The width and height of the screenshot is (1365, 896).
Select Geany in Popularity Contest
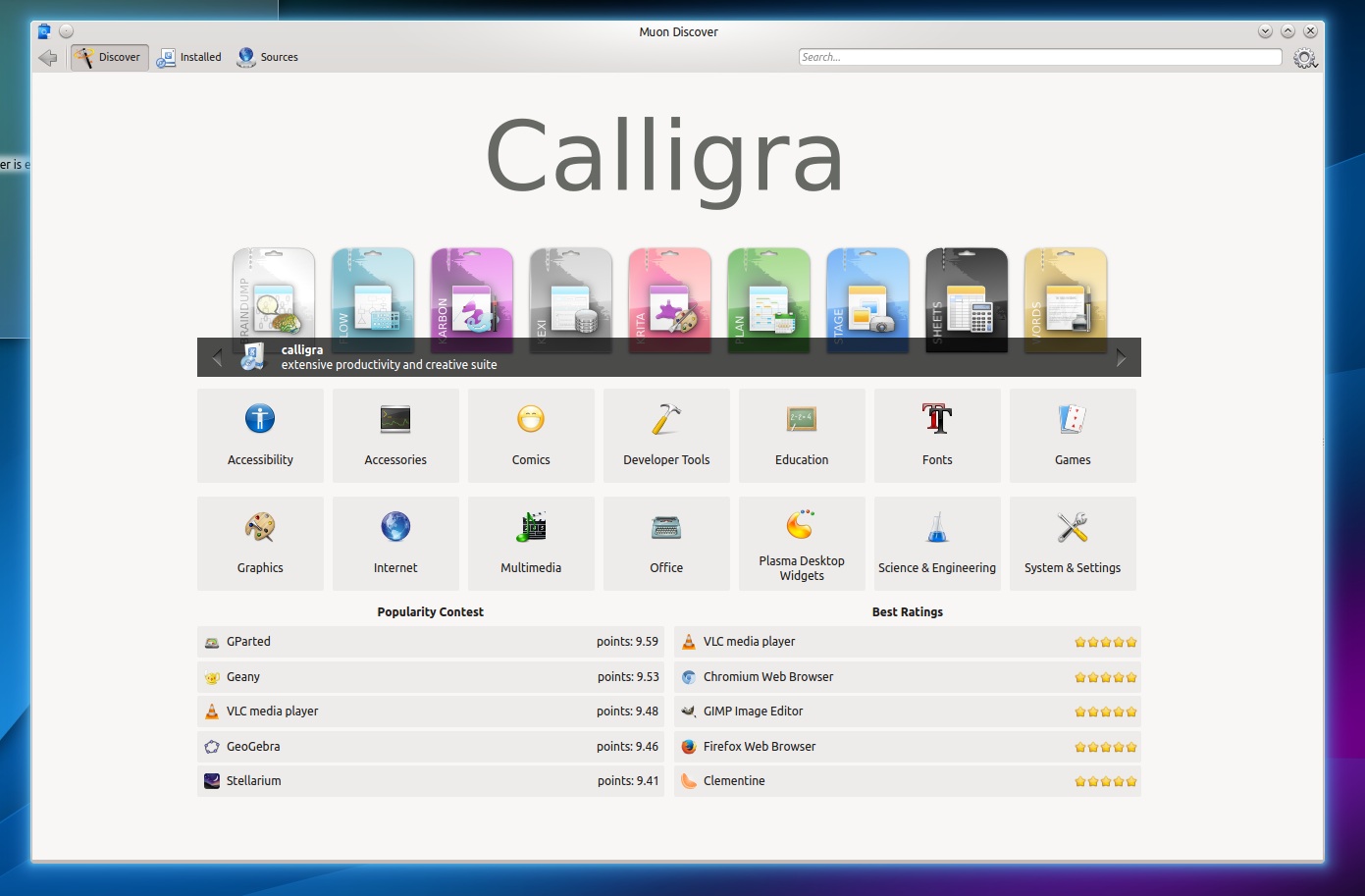pos(431,677)
